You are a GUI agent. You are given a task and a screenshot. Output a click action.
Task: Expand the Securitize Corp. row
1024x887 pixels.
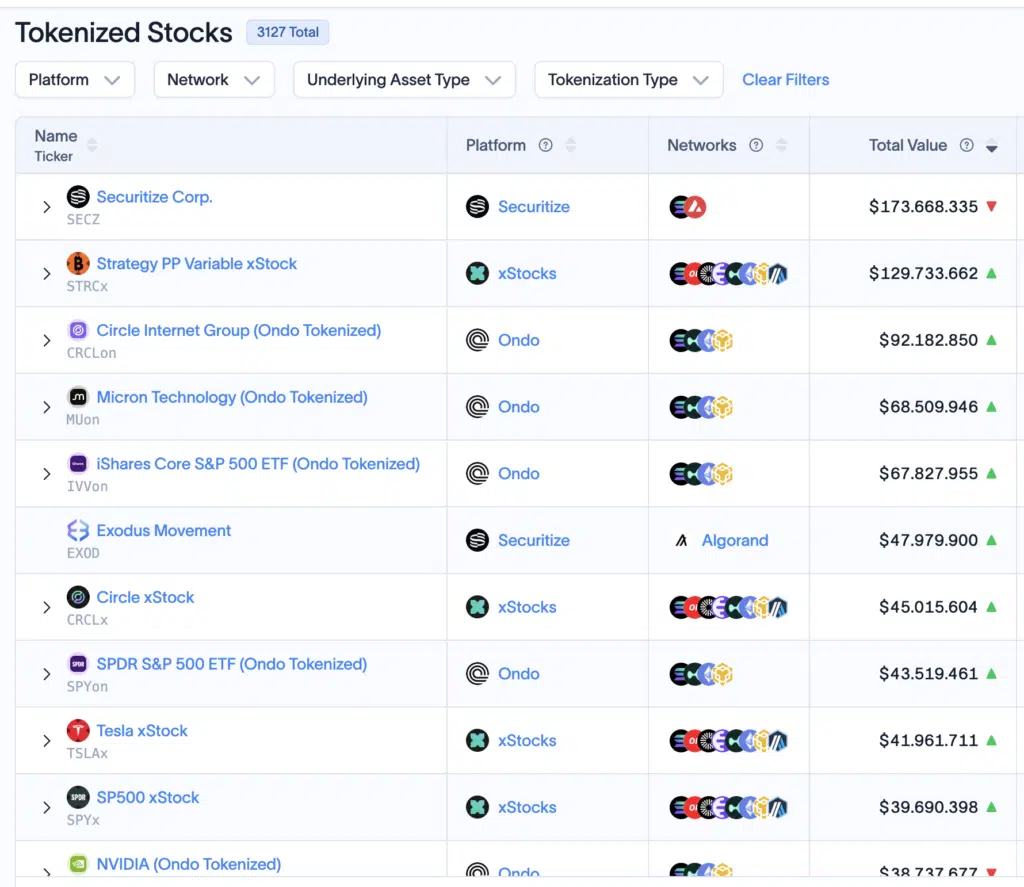(x=46, y=207)
